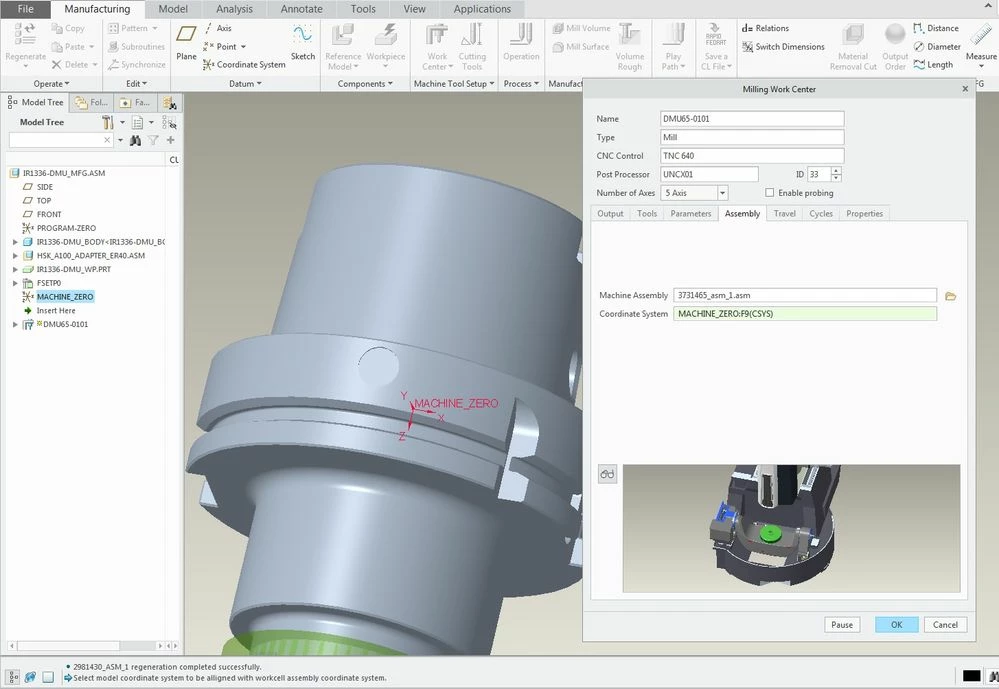Clear the Model Tree search field
This screenshot has height=689, width=999.
coord(106,140)
